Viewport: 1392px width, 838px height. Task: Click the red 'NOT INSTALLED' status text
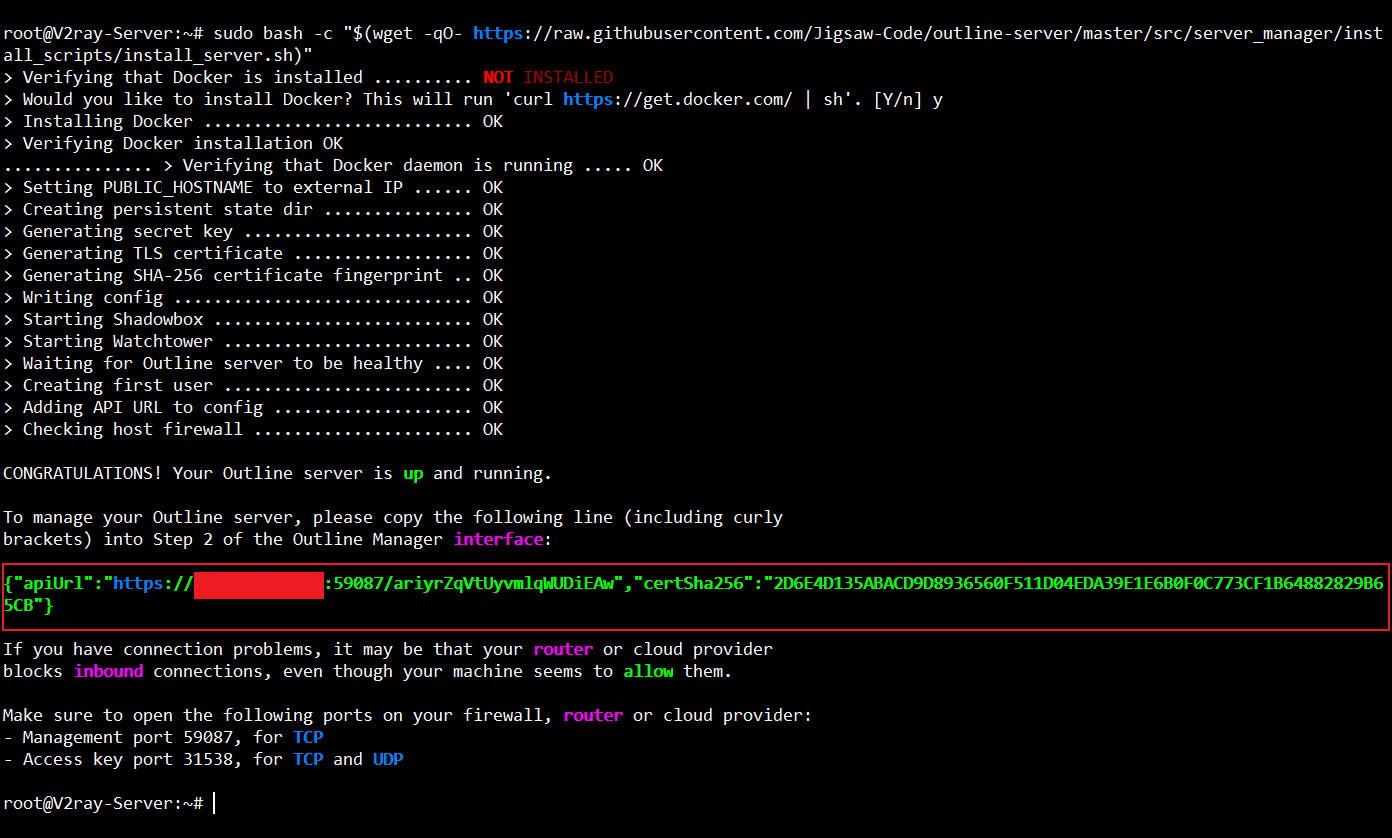pyautogui.click(x=548, y=77)
